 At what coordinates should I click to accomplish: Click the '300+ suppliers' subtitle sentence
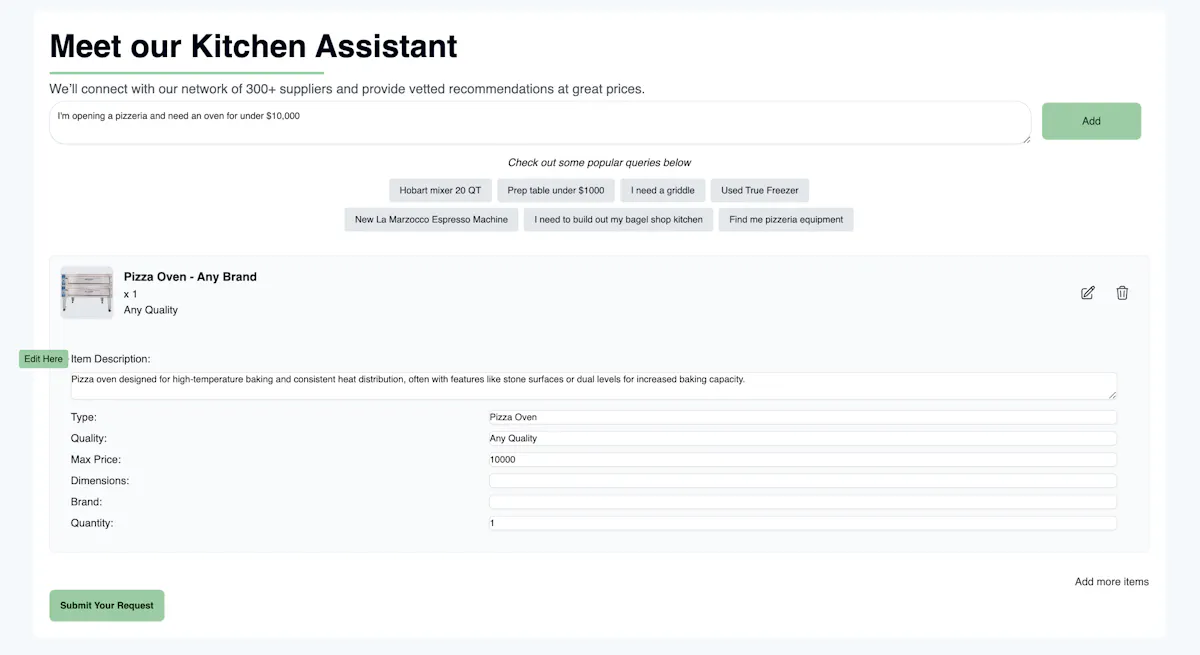click(x=347, y=89)
